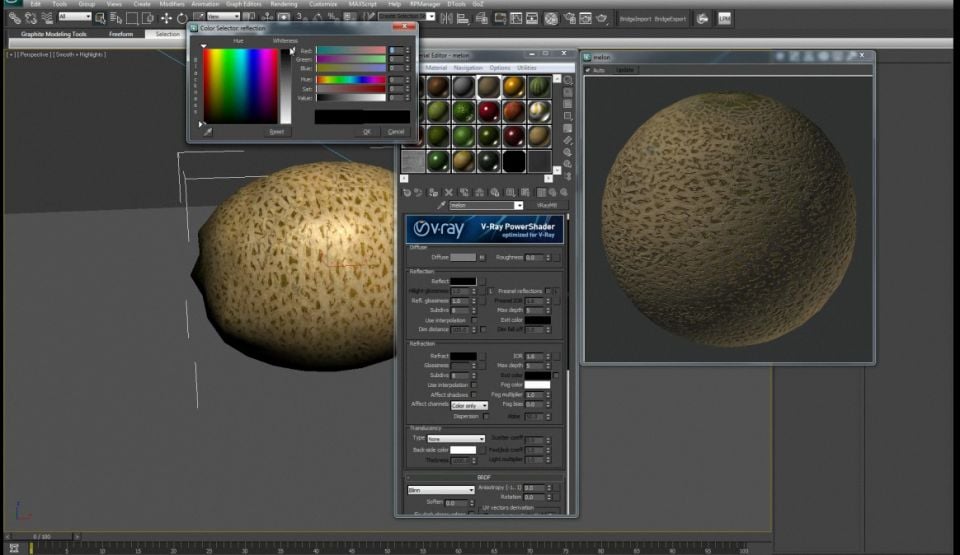Click the Background icon in side toolbar
960x555 pixels.
pos(568,104)
